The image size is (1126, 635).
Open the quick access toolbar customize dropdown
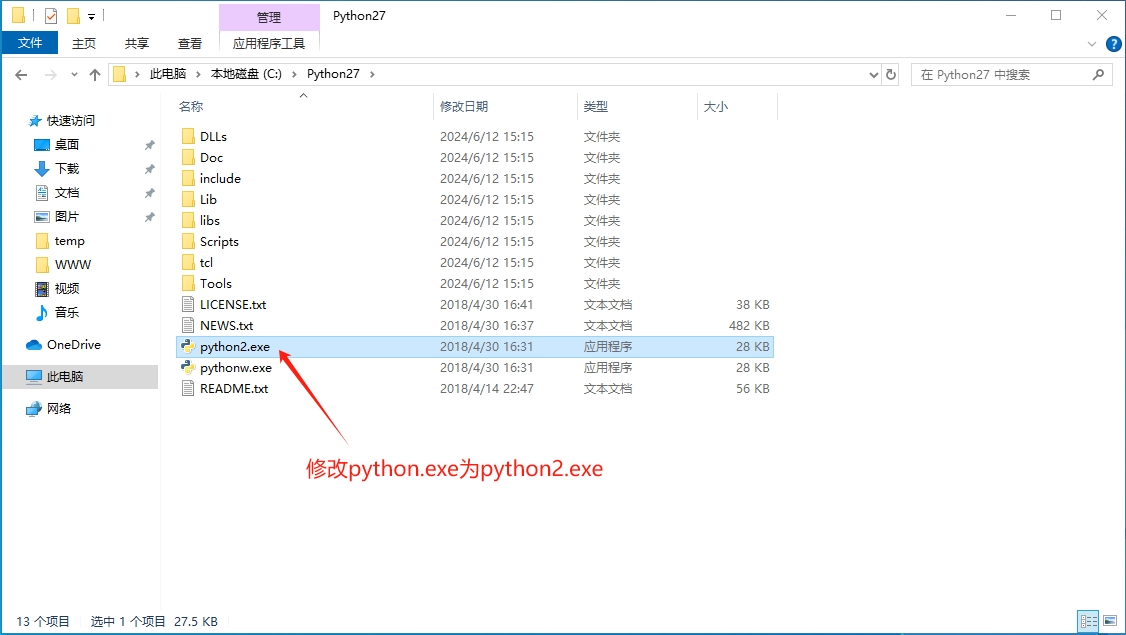click(x=91, y=17)
